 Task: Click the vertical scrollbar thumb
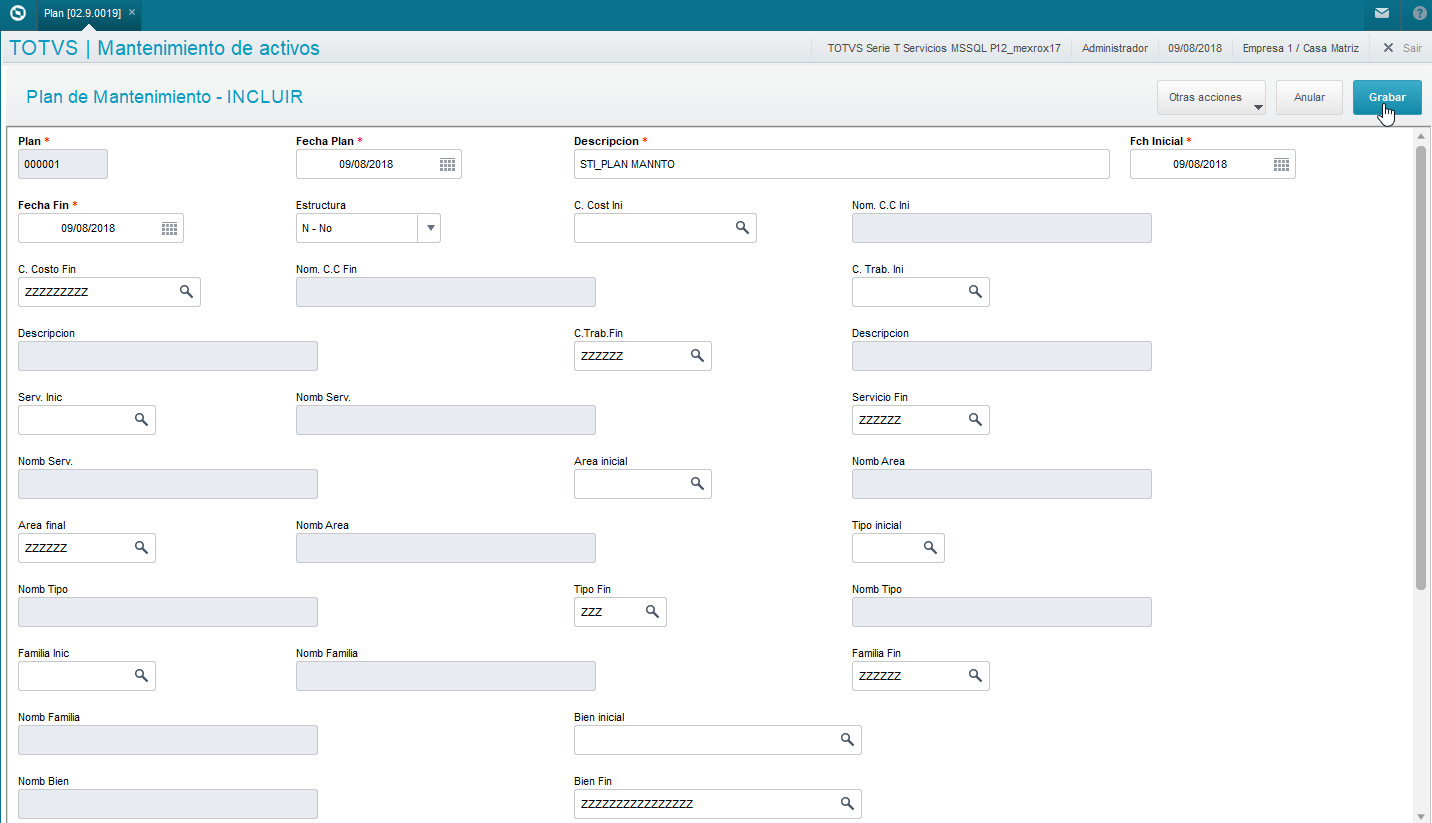tap(1420, 368)
